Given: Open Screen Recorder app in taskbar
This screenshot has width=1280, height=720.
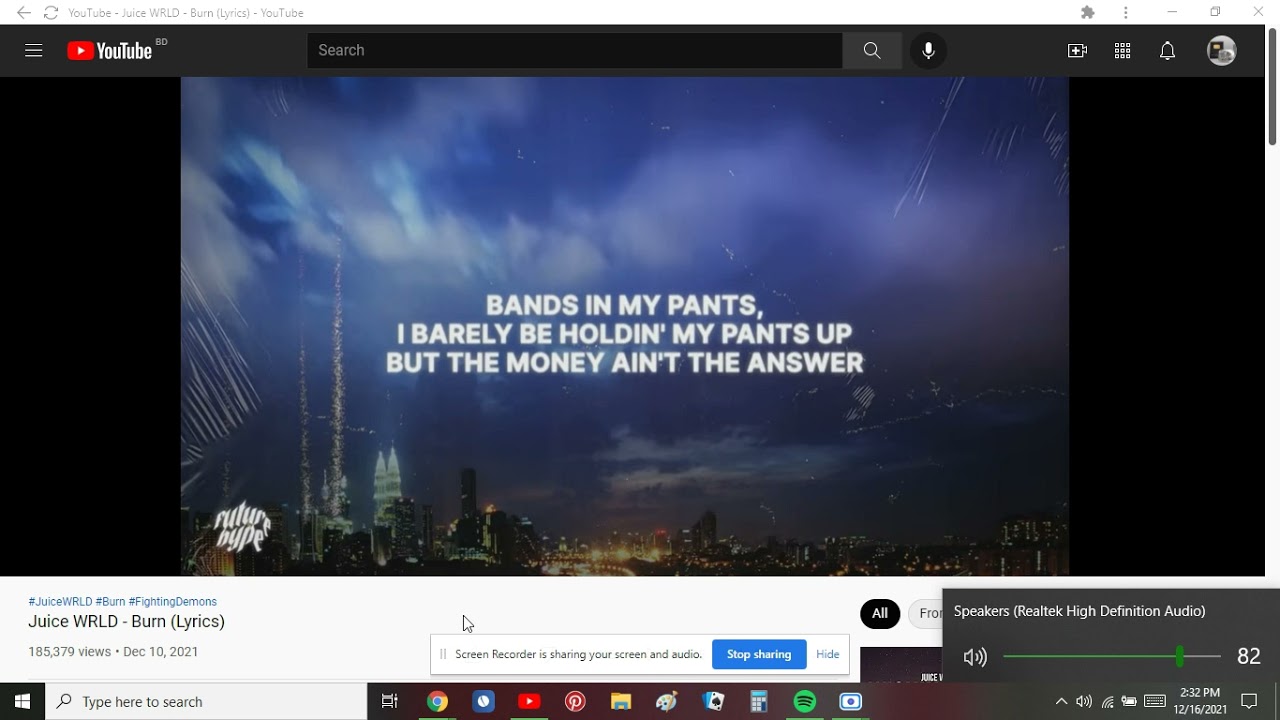Looking at the screenshot, I should tap(851, 701).
